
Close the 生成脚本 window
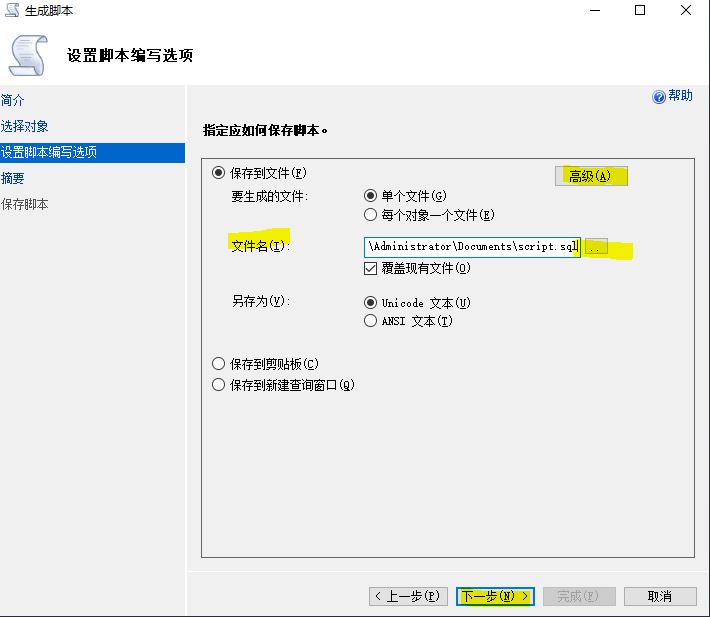[x=686, y=10]
